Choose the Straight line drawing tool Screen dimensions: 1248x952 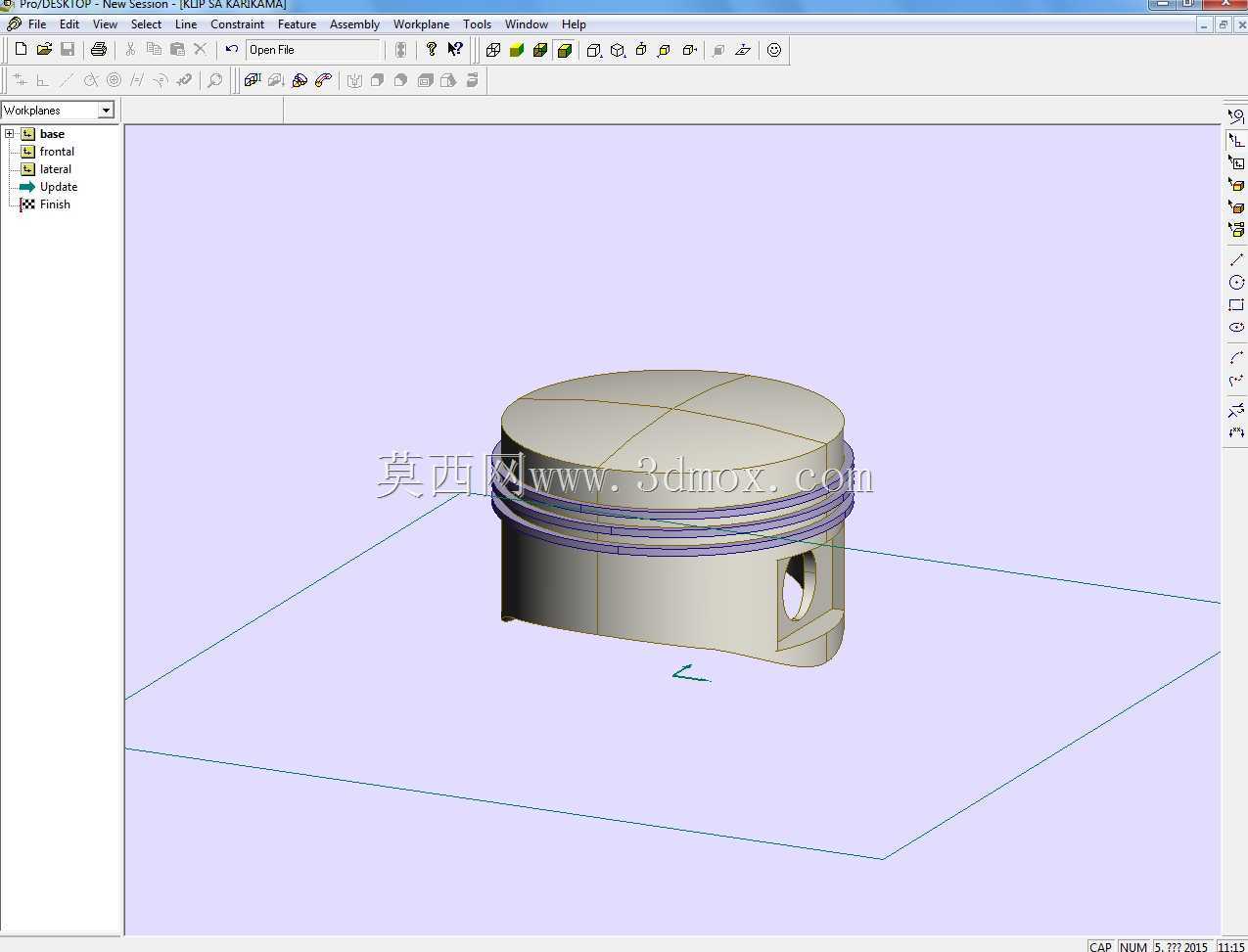click(1236, 259)
